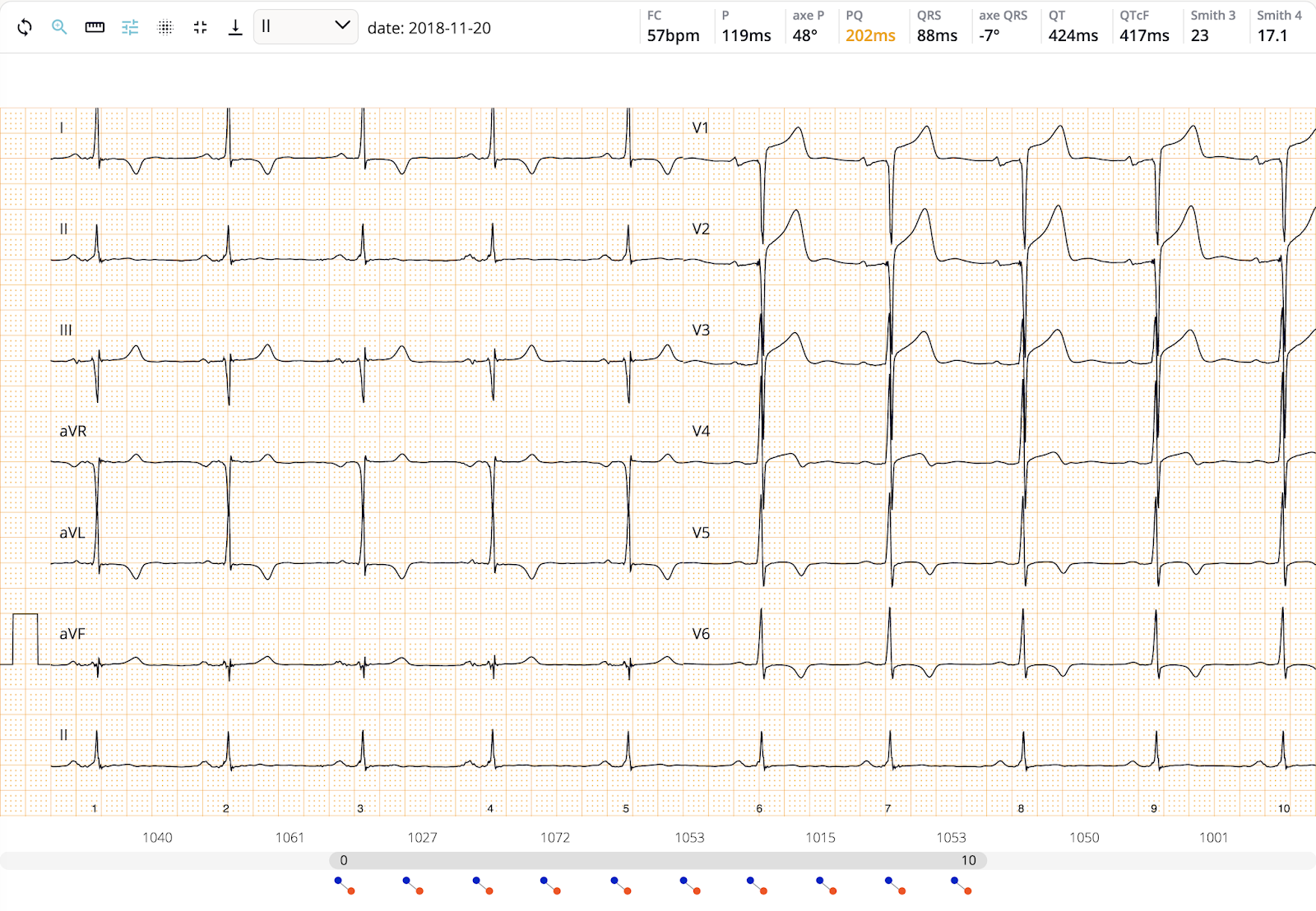The width and height of the screenshot is (1316, 911).
Task: Click the RR interval value 1061
Action: (x=290, y=837)
